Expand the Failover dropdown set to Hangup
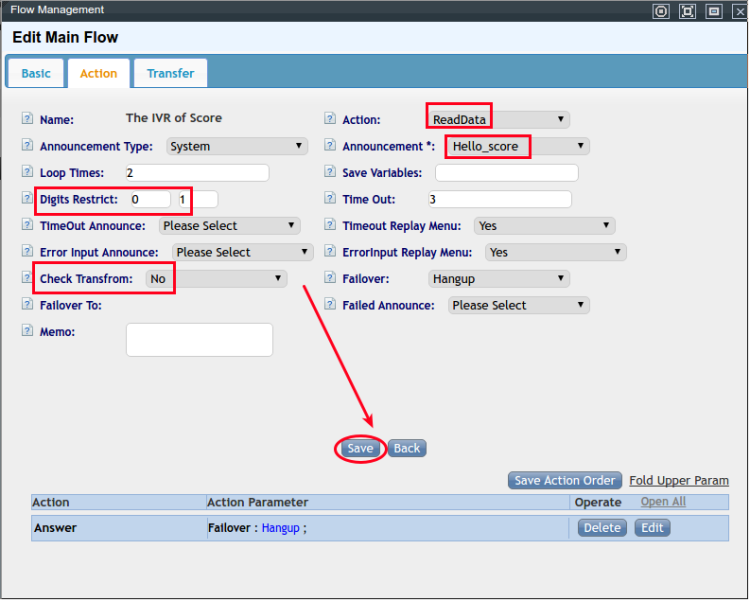 [x=498, y=279]
